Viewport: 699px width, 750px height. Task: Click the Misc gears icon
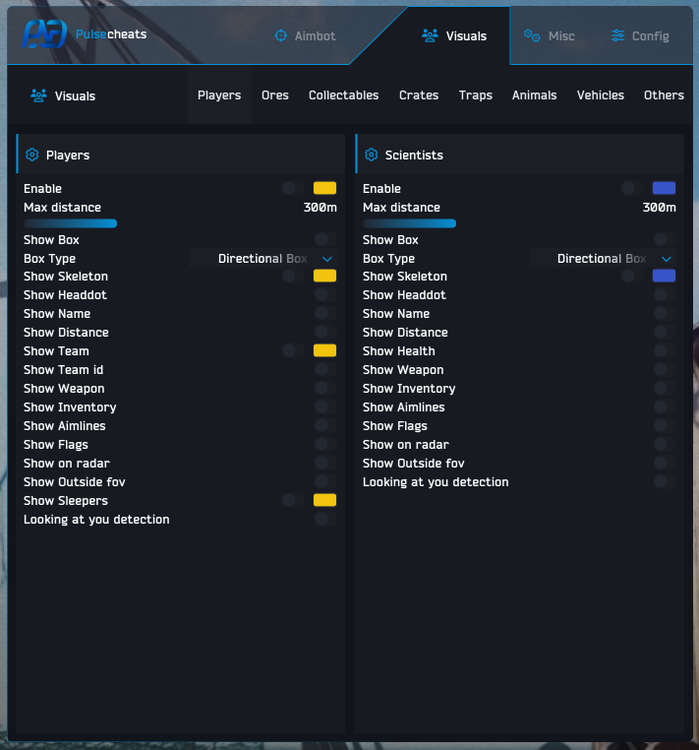point(532,36)
